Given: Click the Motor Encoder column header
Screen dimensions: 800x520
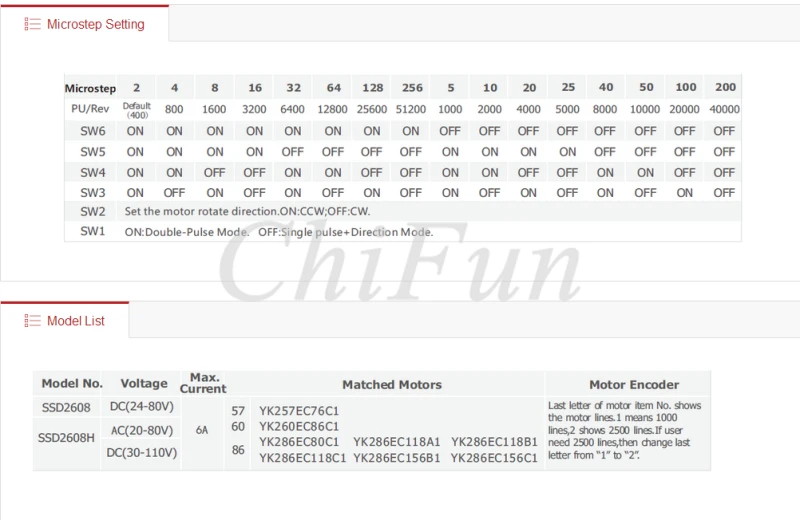Looking at the screenshot, I should coord(634,385).
